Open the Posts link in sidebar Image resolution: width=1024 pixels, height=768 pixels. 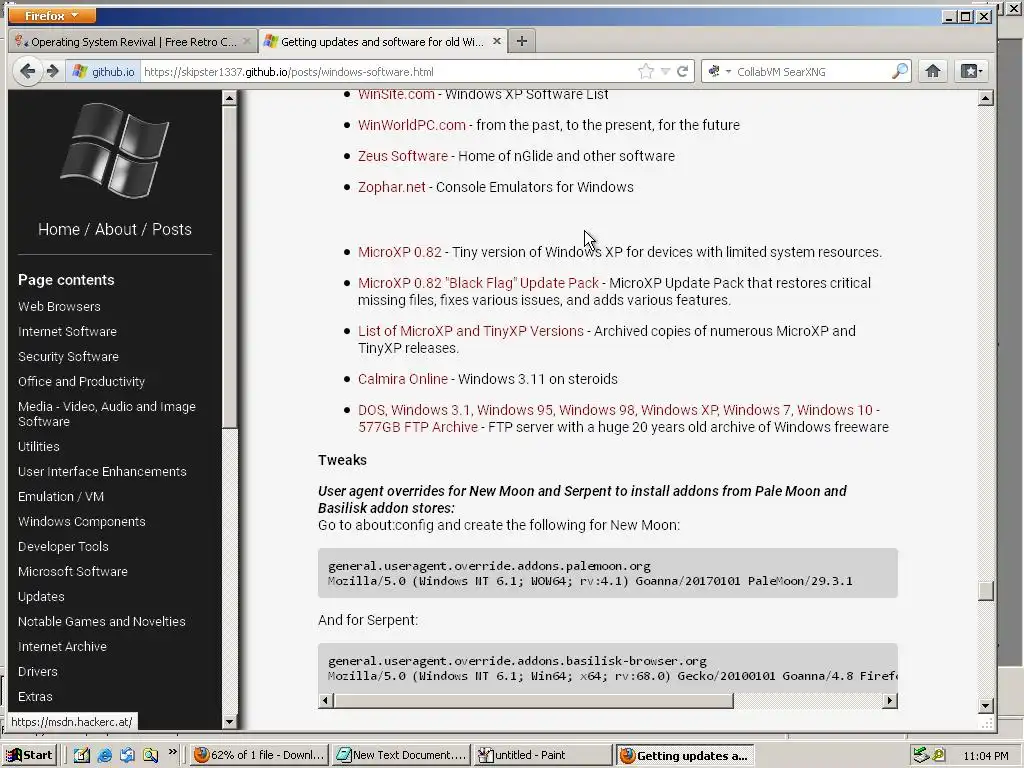[x=172, y=229]
